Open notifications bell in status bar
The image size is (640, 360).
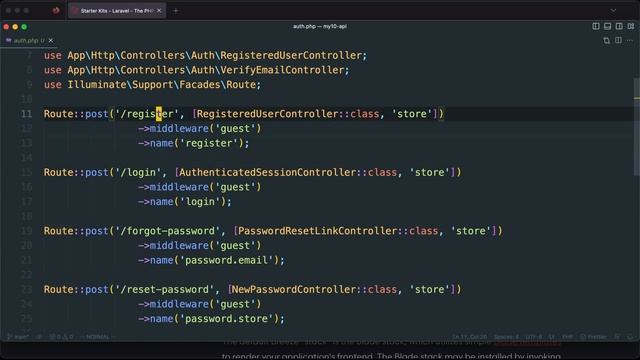pyautogui.click(x=630, y=337)
